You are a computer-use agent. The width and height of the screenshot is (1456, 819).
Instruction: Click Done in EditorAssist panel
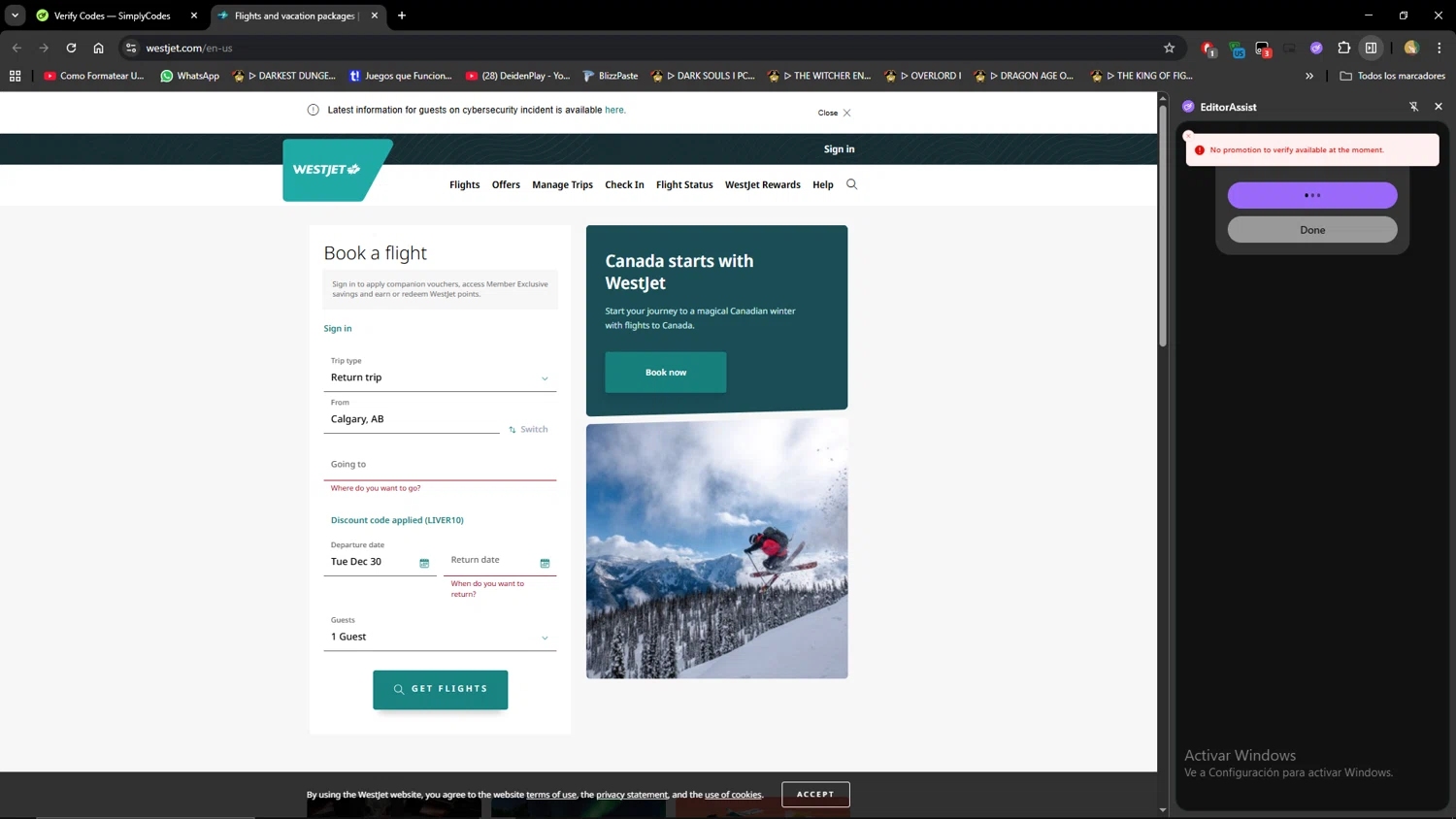1312,230
